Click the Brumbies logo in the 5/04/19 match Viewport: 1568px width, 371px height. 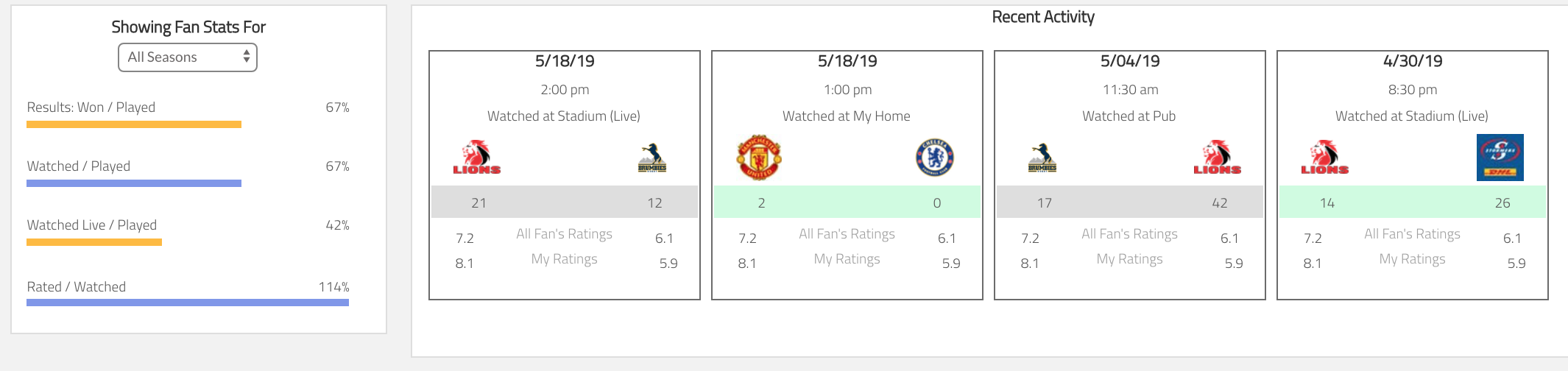pos(1042,158)
